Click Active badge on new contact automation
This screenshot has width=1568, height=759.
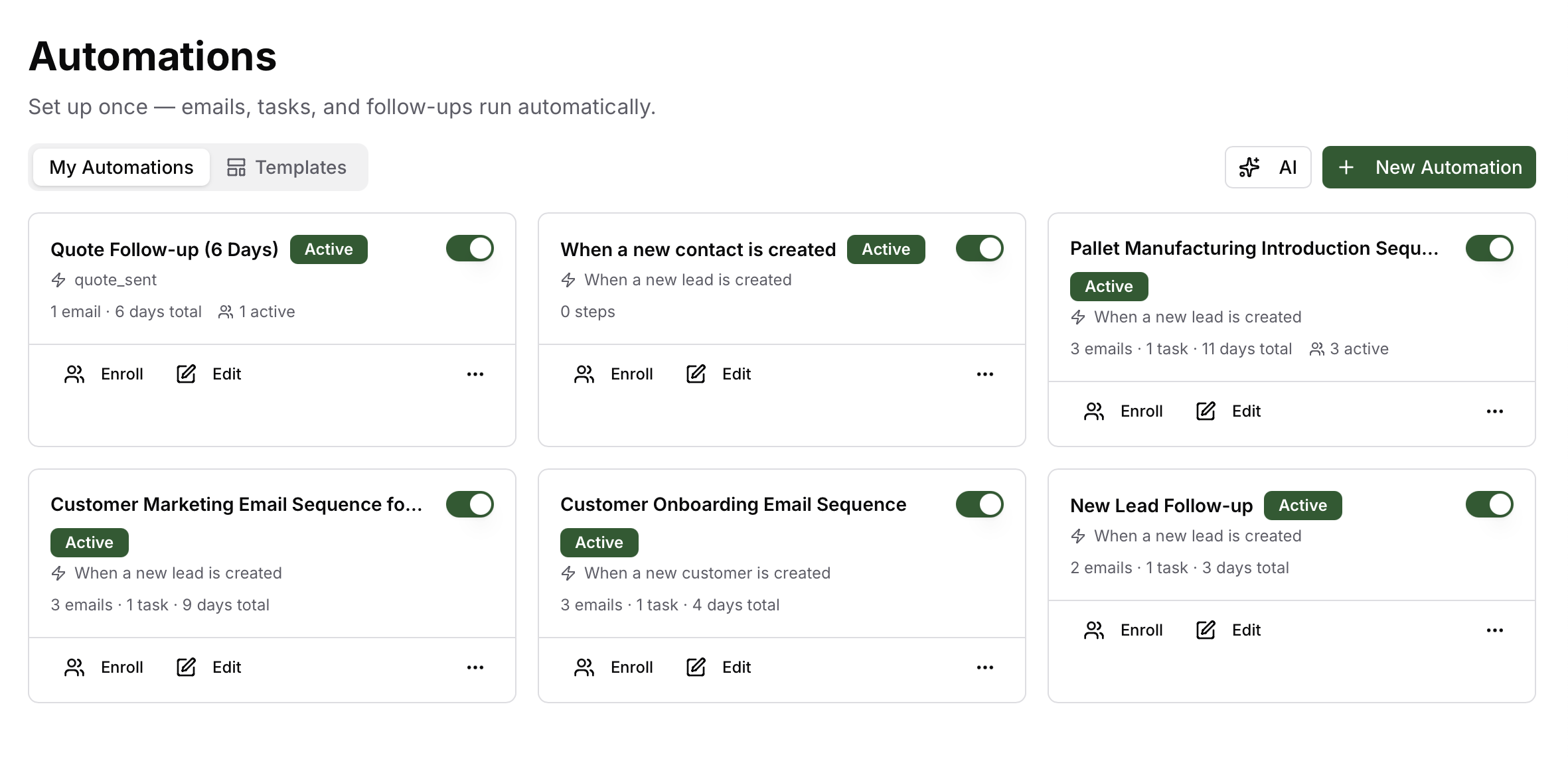click(x=886, y=249)
